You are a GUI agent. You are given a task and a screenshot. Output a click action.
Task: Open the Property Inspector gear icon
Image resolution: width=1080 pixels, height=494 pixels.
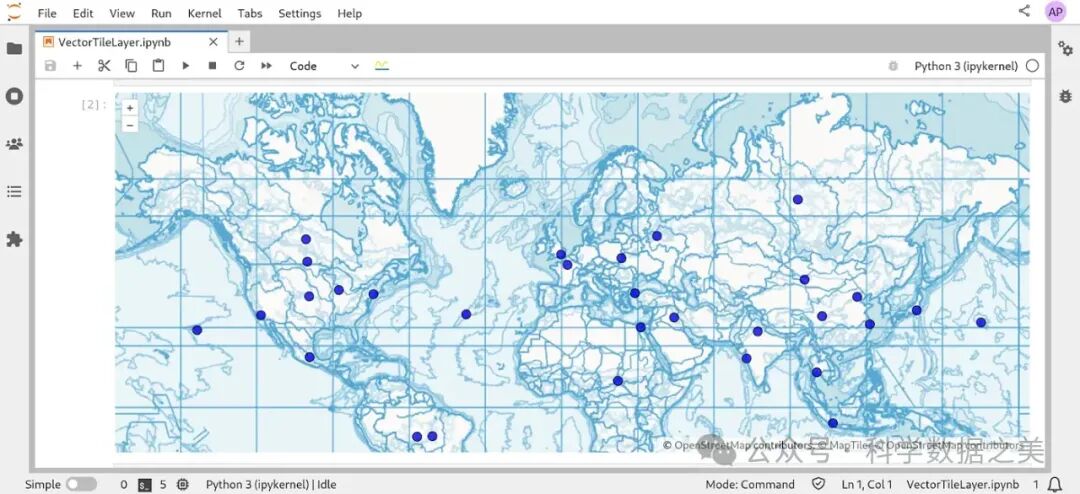1065,48
